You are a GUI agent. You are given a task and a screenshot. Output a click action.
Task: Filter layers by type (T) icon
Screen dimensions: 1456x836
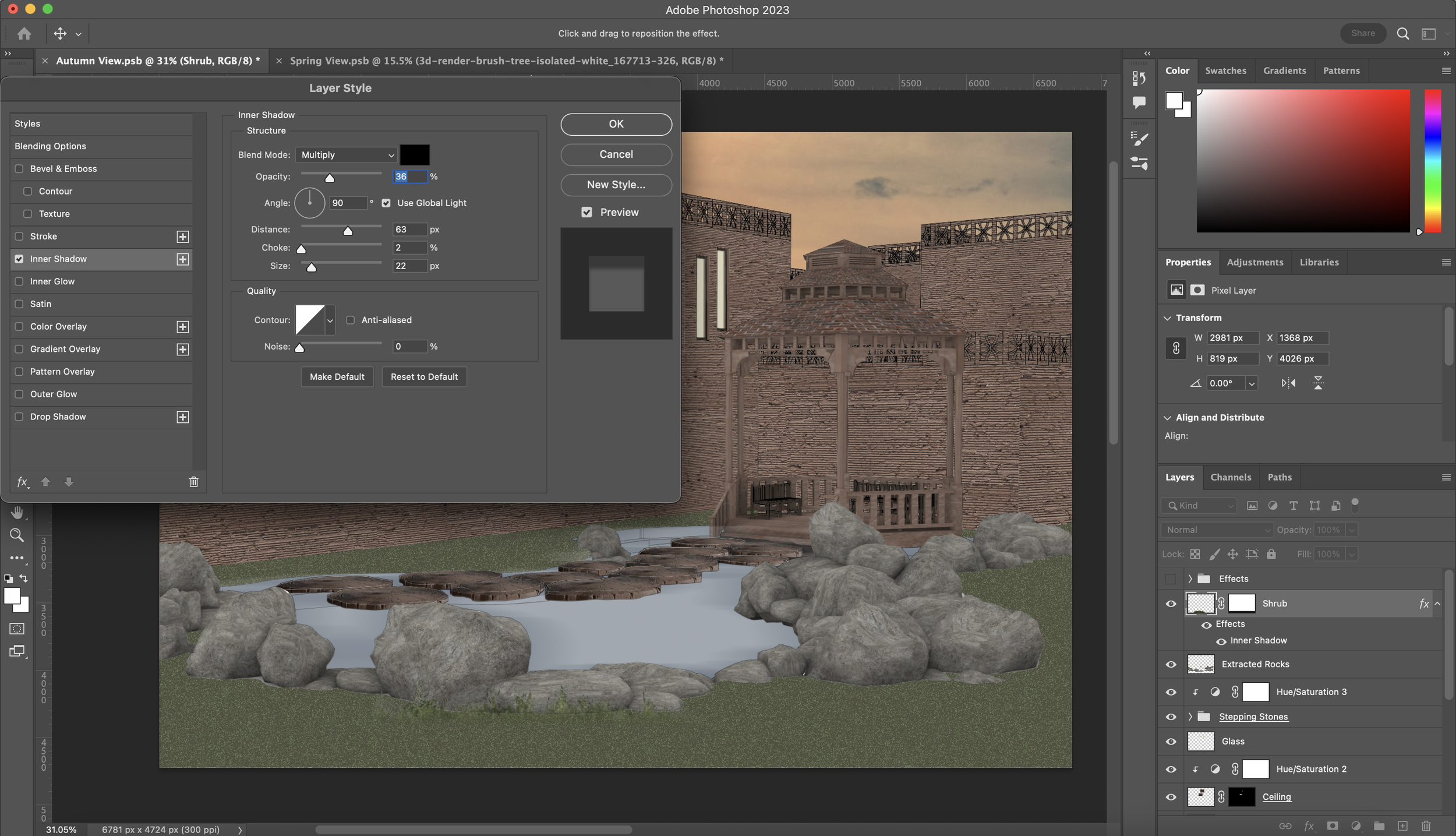[x=1294, y=506]
